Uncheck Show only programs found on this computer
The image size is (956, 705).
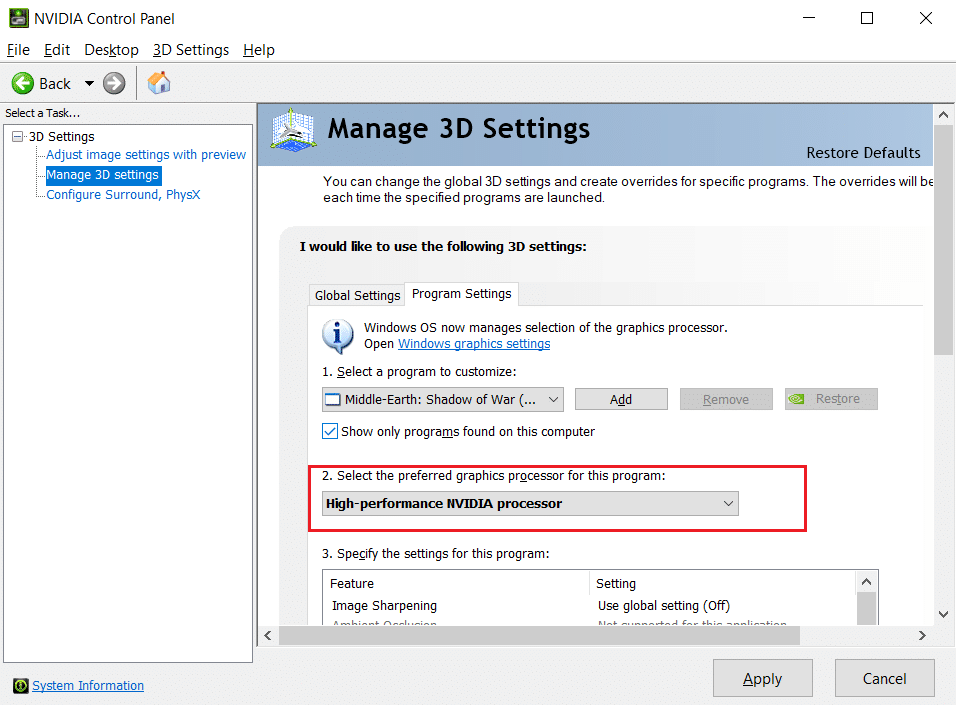click(x=329, y=431)
